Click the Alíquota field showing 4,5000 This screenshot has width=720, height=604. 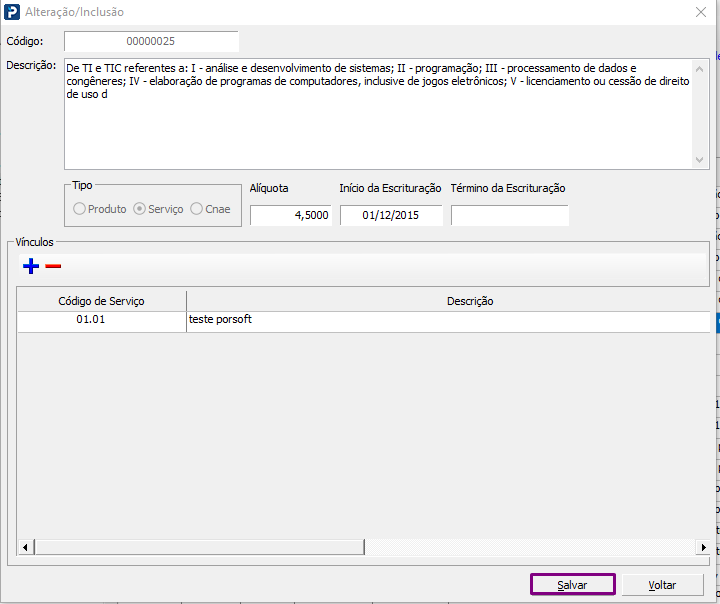tap(291, 215)
